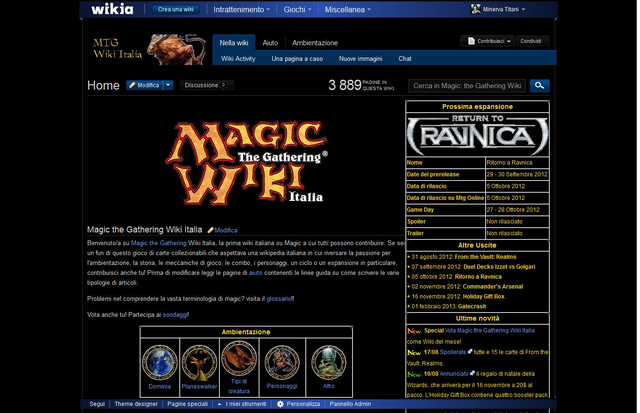Viewport: 640px width, 413px height.
Task: Click the pencil icon beside the Home Modifica button
Action: tap(132, 85)
